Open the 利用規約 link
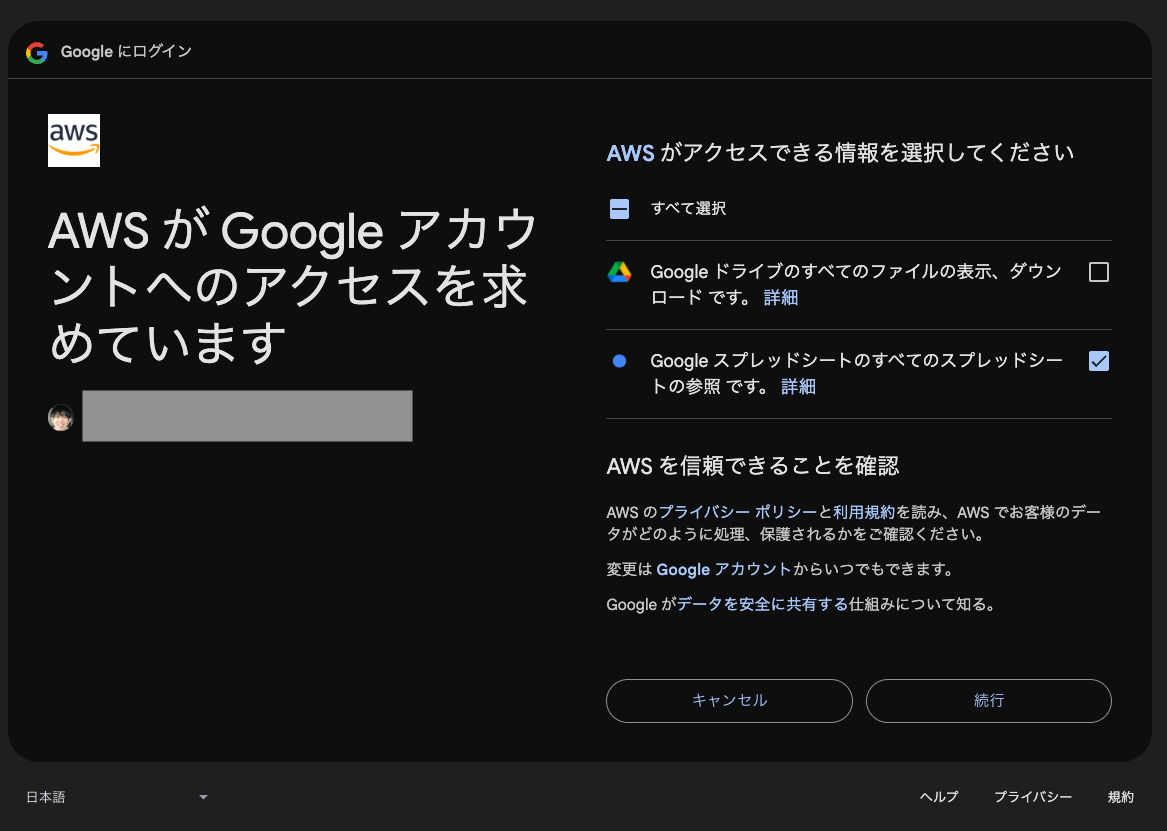The width and height of the screenshot is (1167, 831). [x=864, y=511]
